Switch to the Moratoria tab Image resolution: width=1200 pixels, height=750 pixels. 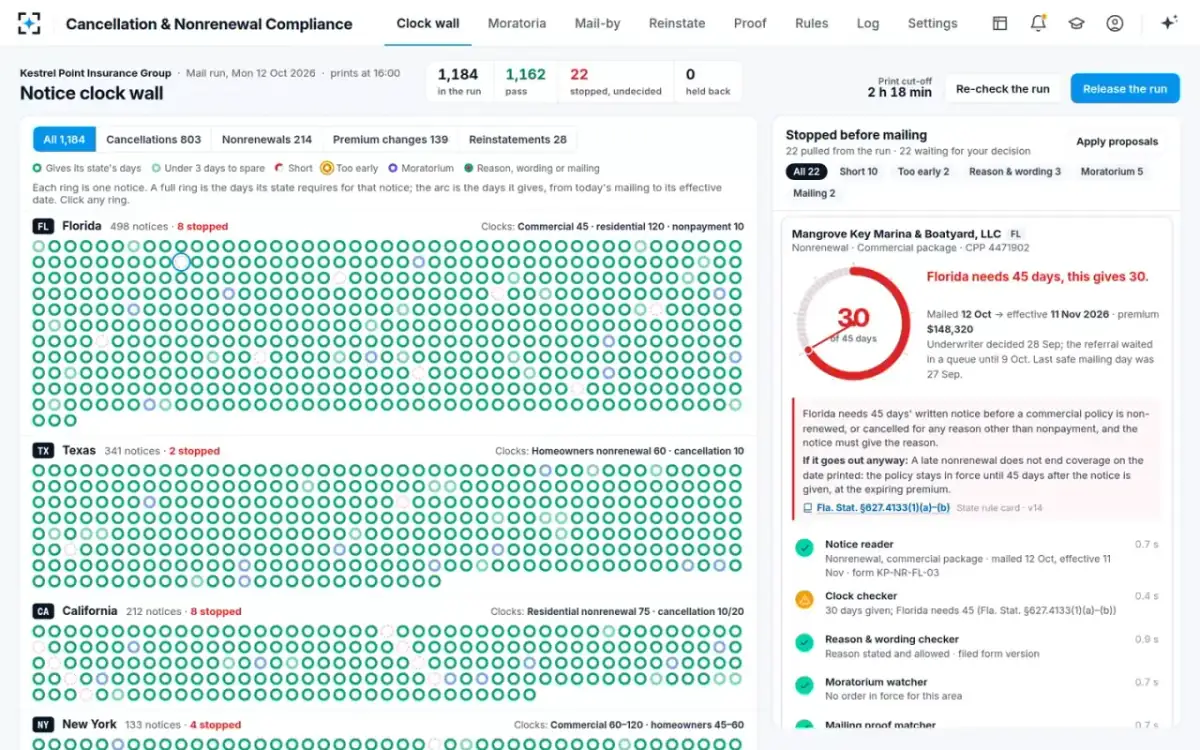point(517,23)
